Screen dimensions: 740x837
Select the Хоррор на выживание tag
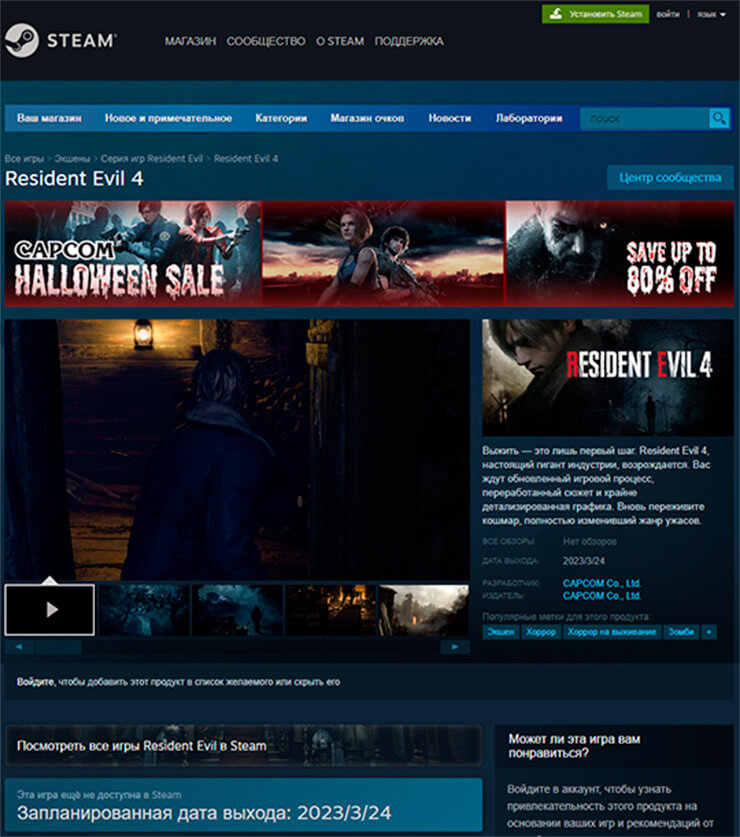[x=612, y=632]
